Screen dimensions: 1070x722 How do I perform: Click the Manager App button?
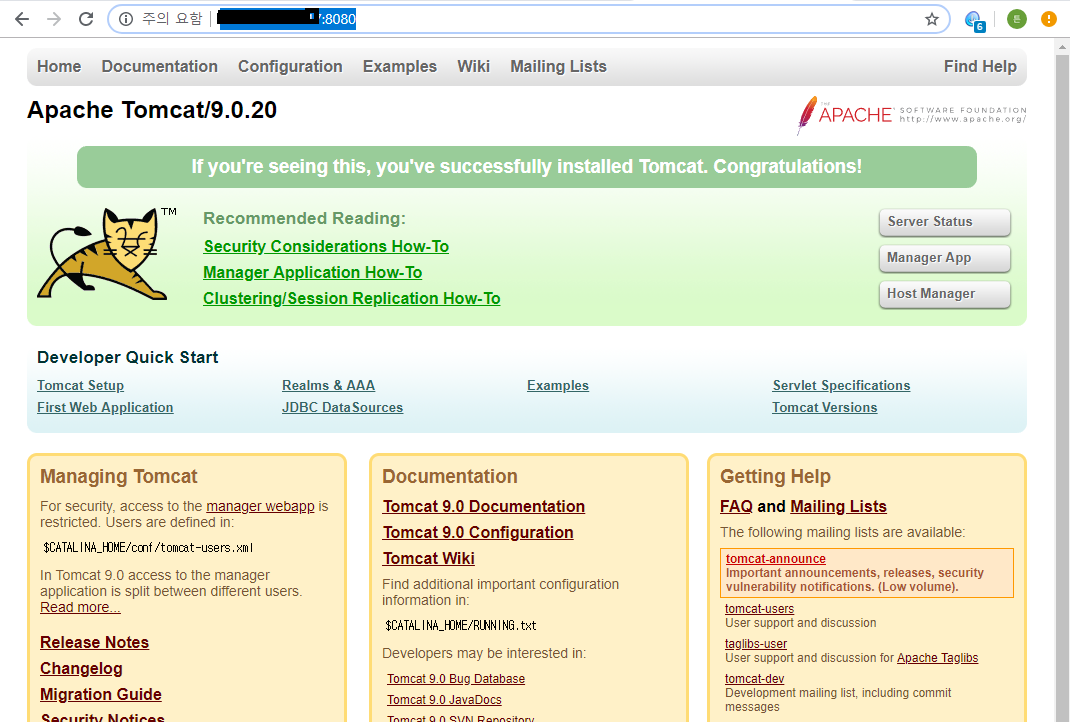tap(944, 258)
